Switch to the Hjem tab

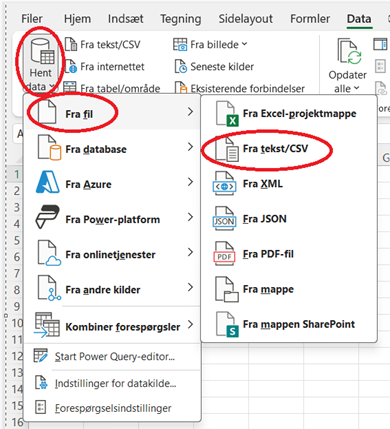pyautogui.click(x=77, y=19)
